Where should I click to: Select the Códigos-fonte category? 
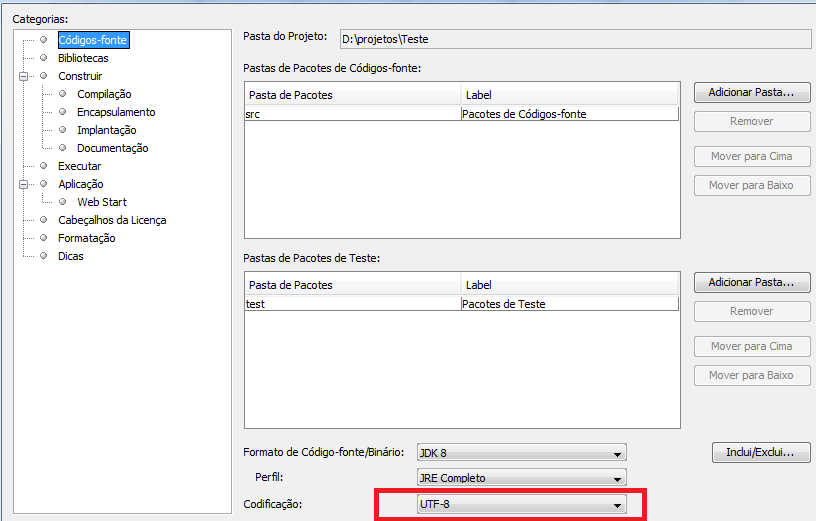(x=93, y=40)
